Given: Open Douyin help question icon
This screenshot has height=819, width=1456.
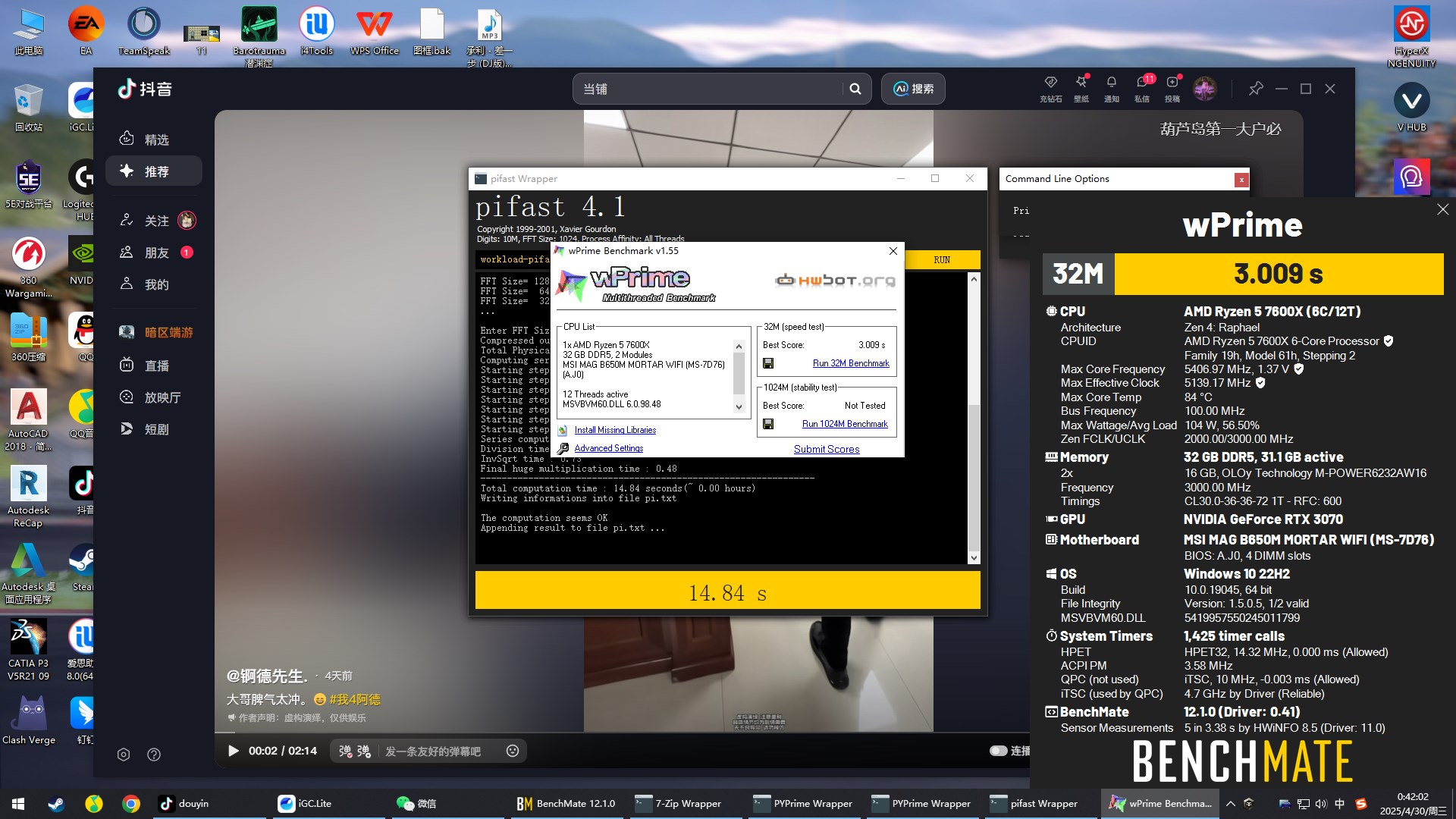Looking at the screenshot, I should tap(154, 755).
